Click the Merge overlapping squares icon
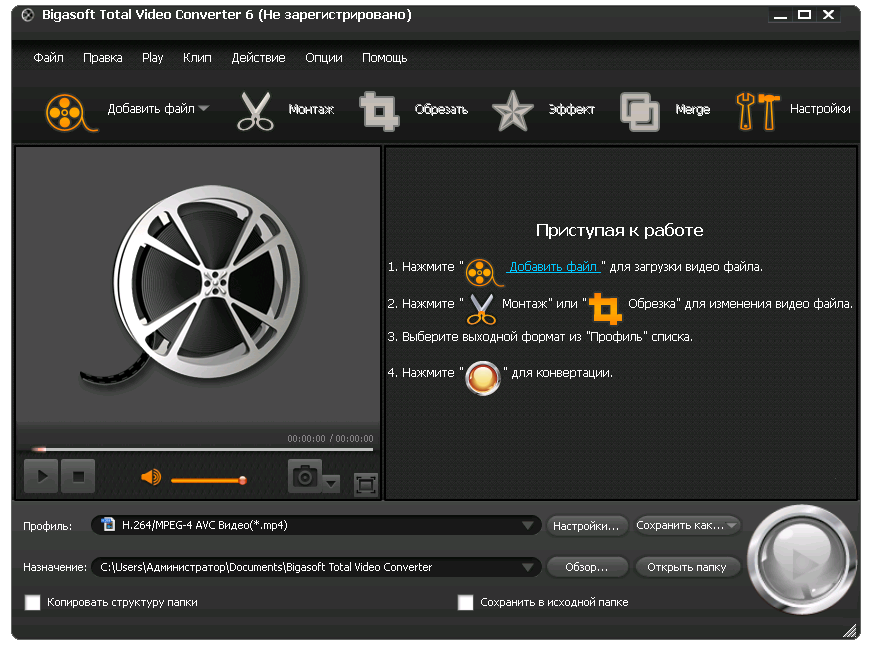The height and width of the screenshot is (650, 878). (640, 111)
